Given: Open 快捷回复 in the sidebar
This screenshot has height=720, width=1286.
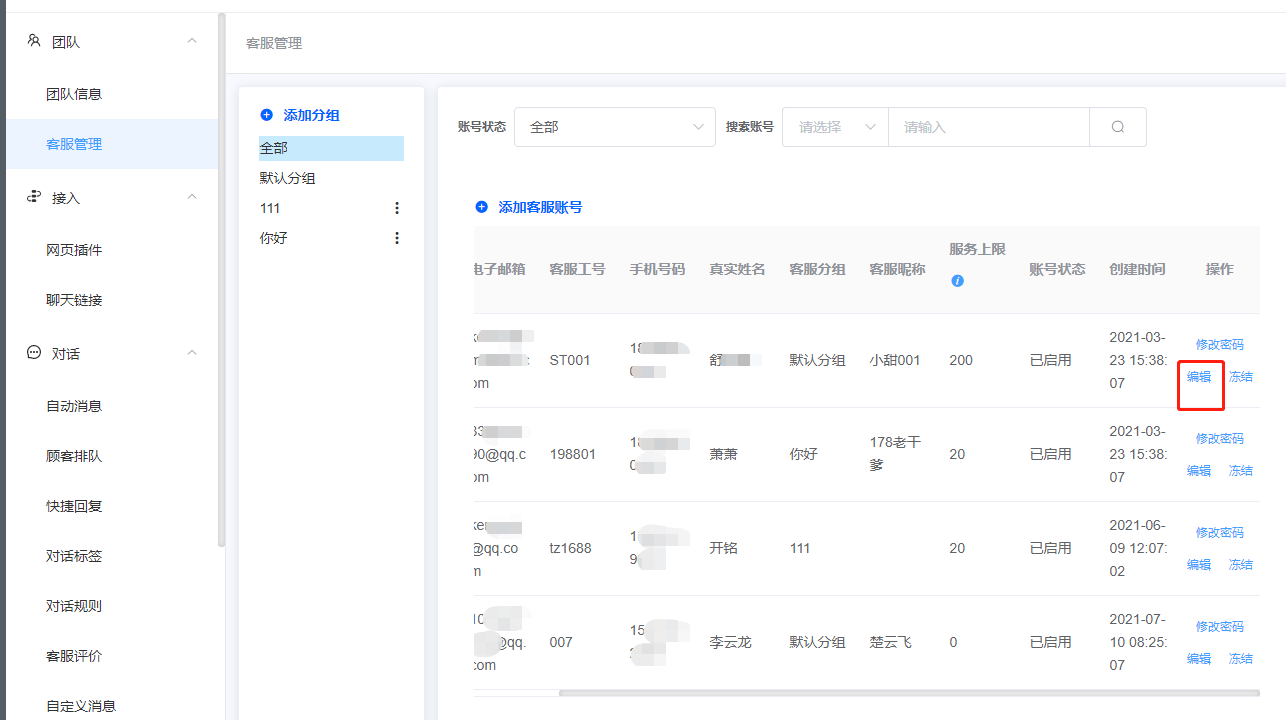Looking at the screenshot, I should point(74,506).
